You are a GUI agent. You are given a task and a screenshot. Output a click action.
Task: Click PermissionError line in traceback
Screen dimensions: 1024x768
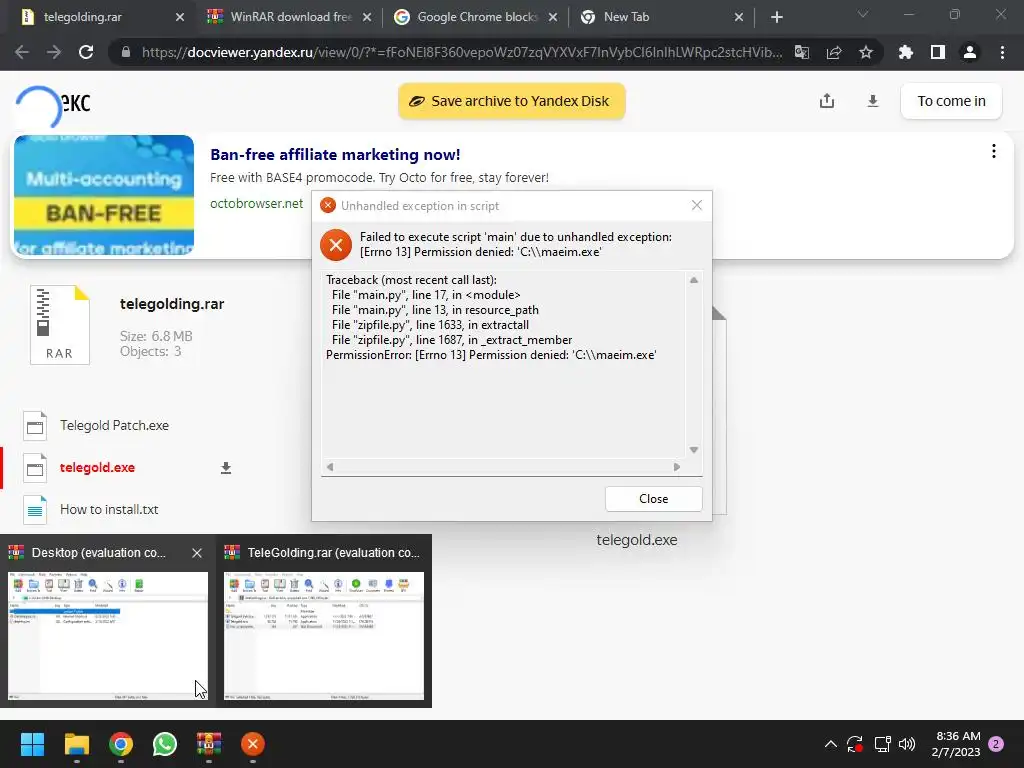tap(491, 355)
